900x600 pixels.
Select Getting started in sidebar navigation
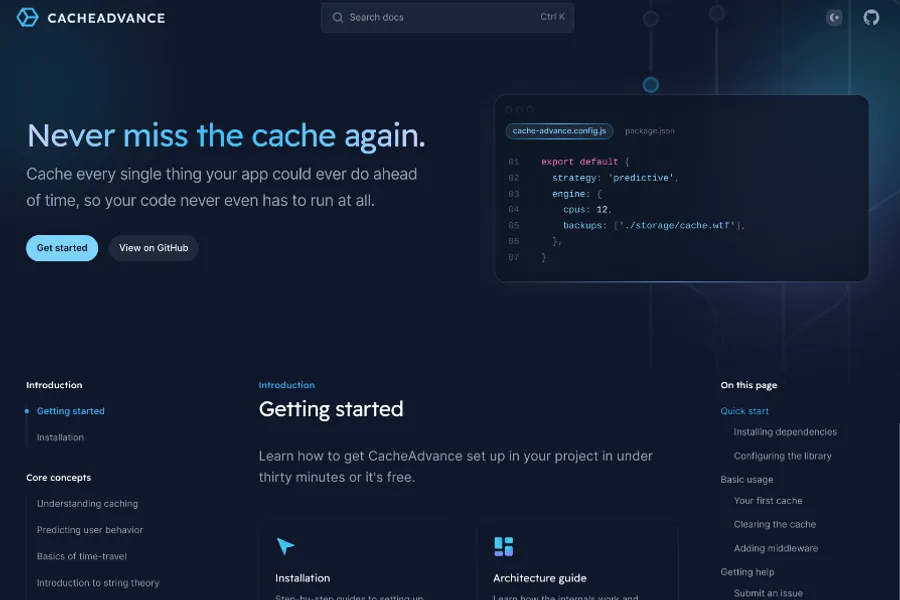70,411
